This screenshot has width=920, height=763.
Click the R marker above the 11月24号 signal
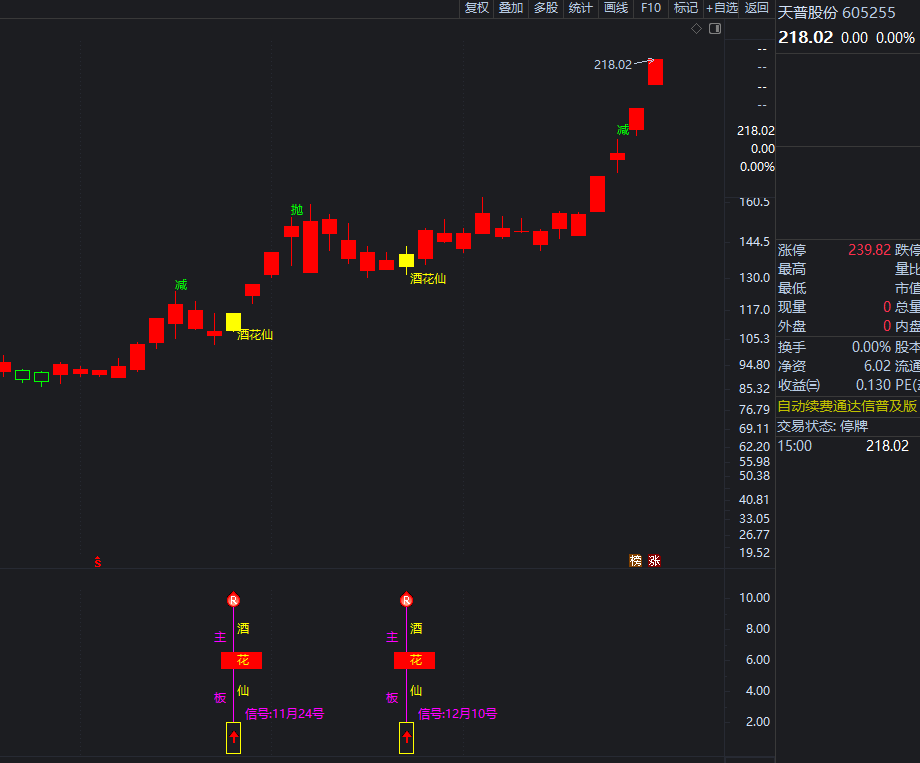click(x=233, y=601)
